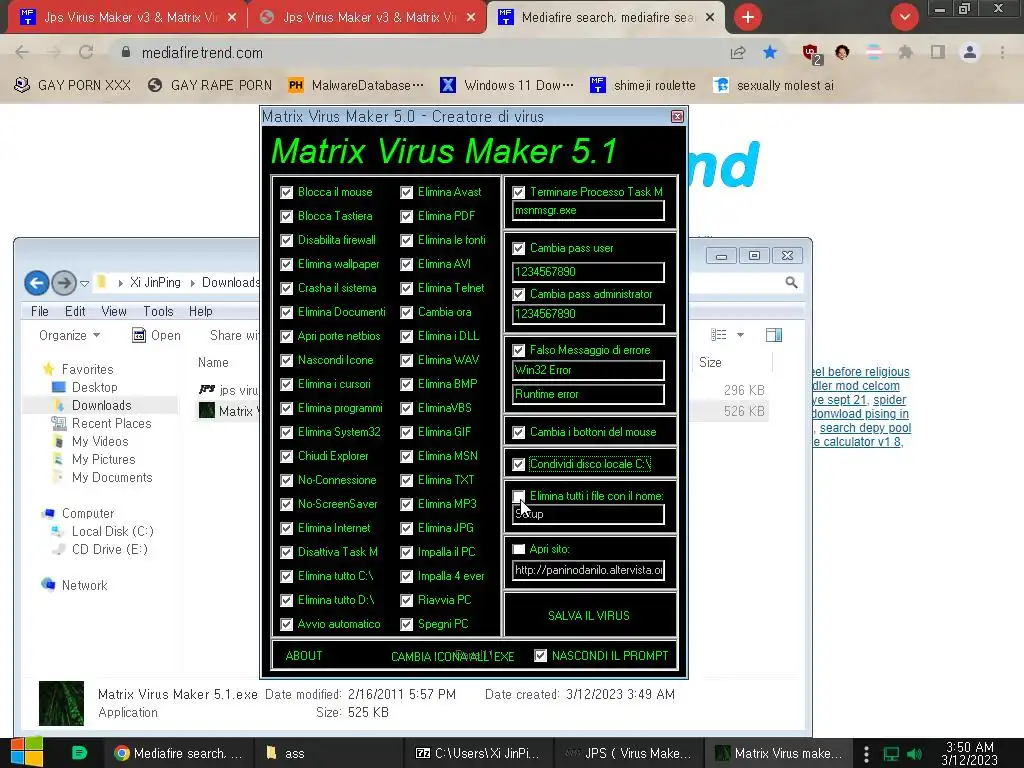
Task: Uncheck Crasha il sistema checkbox
Action: 287,288
